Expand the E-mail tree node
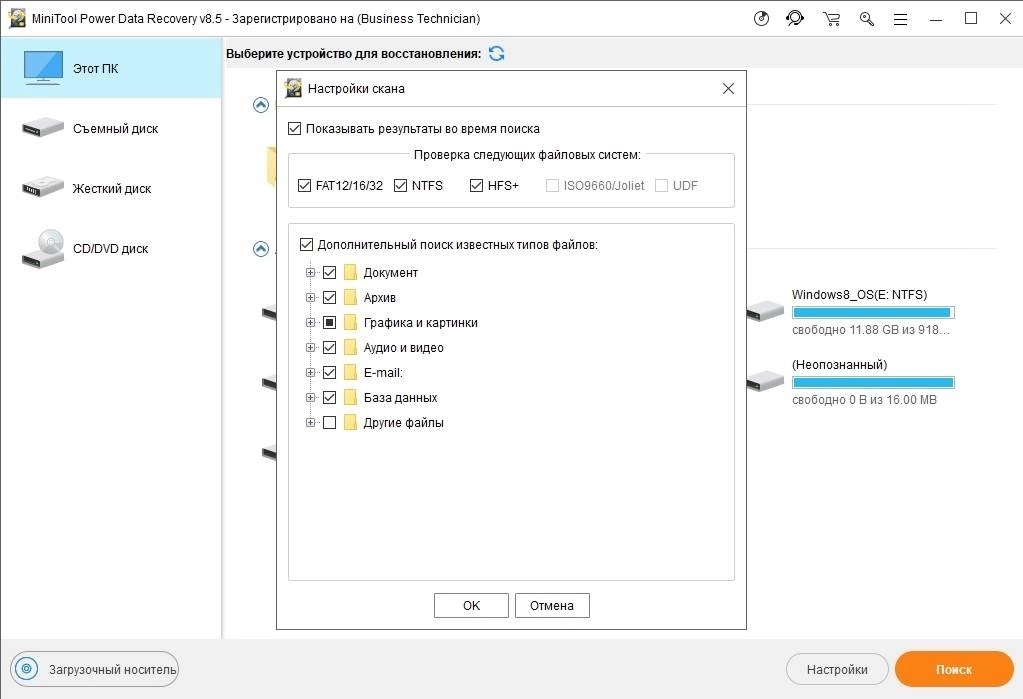 [x=311, y=372]
